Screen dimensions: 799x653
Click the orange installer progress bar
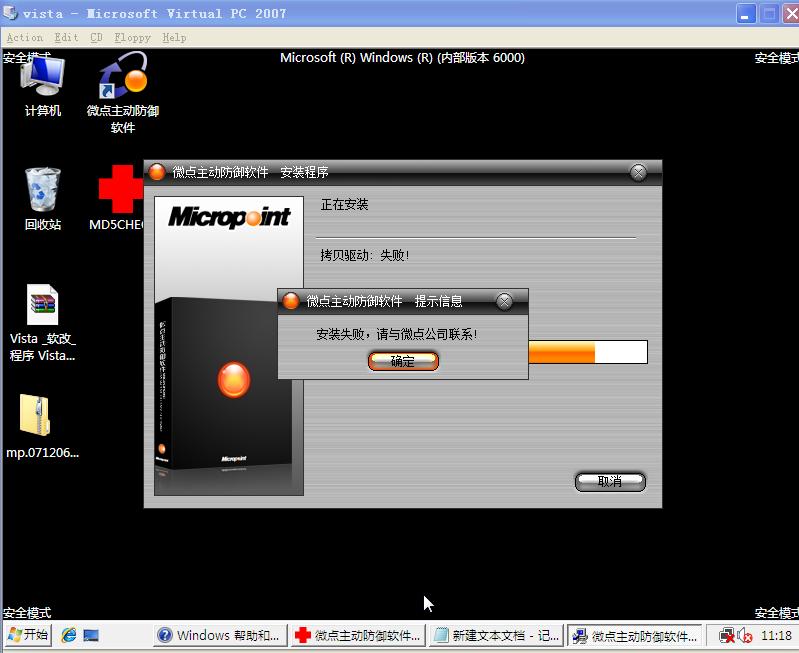click(x=588, y=352)
